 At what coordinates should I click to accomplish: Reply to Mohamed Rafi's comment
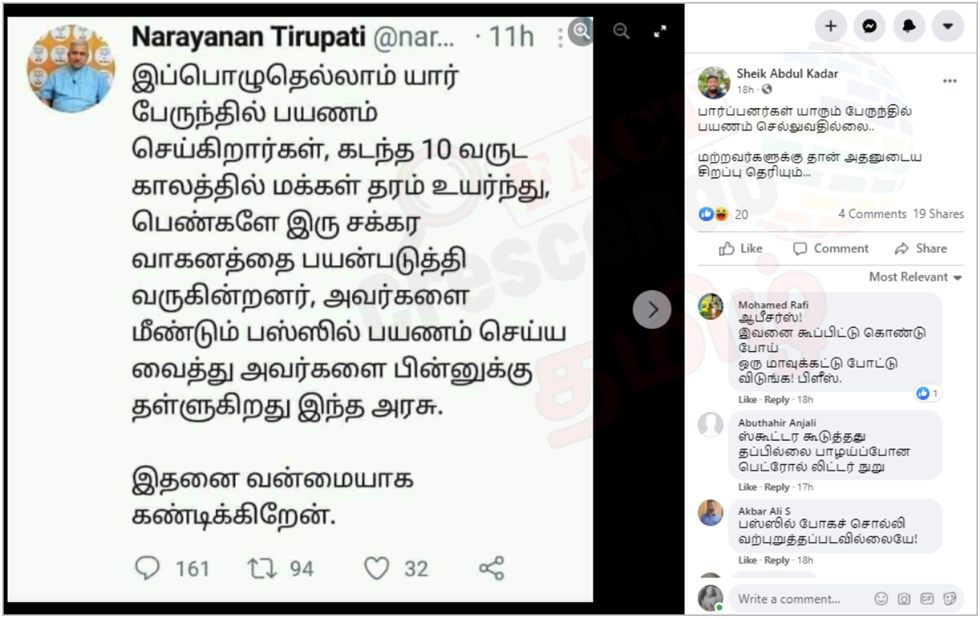(777, 399)
